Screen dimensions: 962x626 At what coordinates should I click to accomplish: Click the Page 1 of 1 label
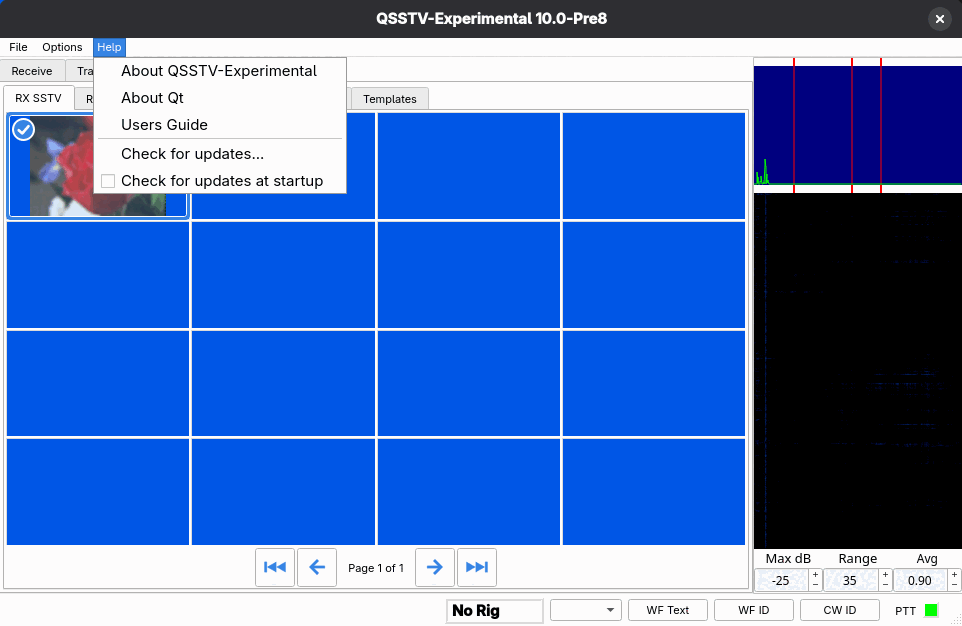375,568
